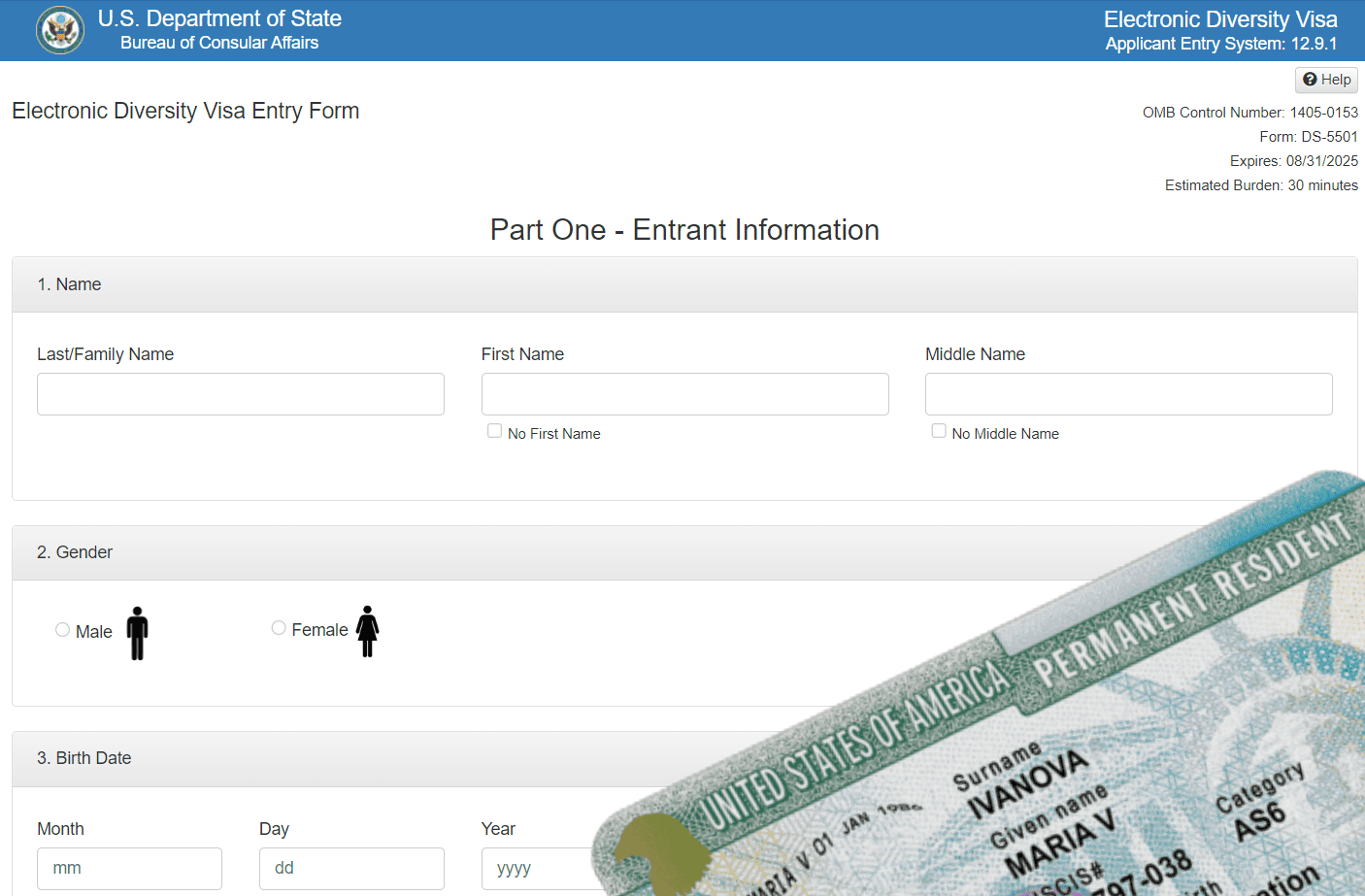Click the Bureau of Consular Affairs text
The width and height of the screenshot is (1365, 896).
point(219,43)
